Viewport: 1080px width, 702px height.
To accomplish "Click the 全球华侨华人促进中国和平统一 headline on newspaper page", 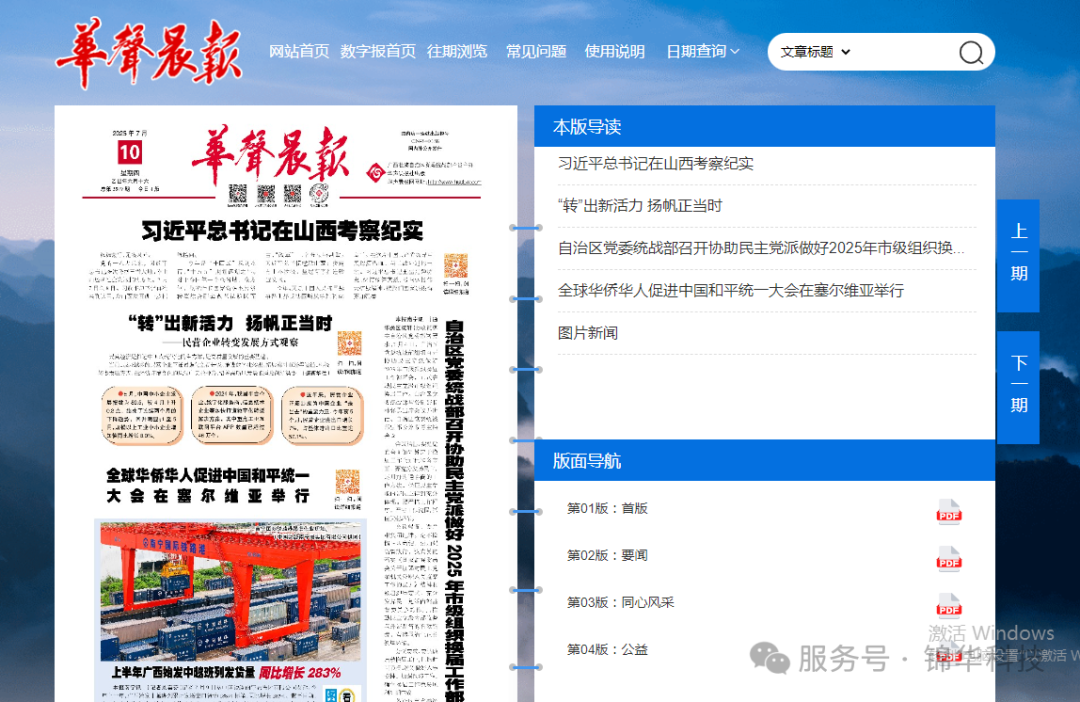I will click(x=208, y=486).
